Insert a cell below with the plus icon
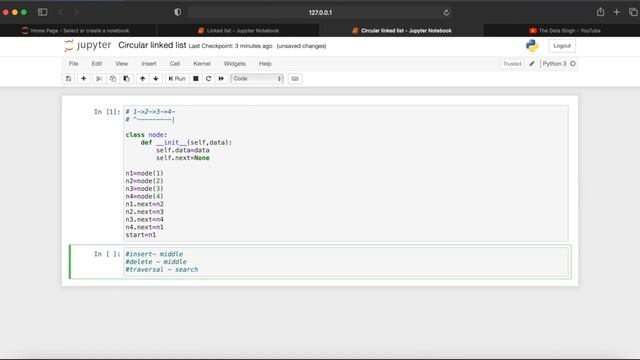The height and width of the screenshot is (360, 640). point(84,78)
